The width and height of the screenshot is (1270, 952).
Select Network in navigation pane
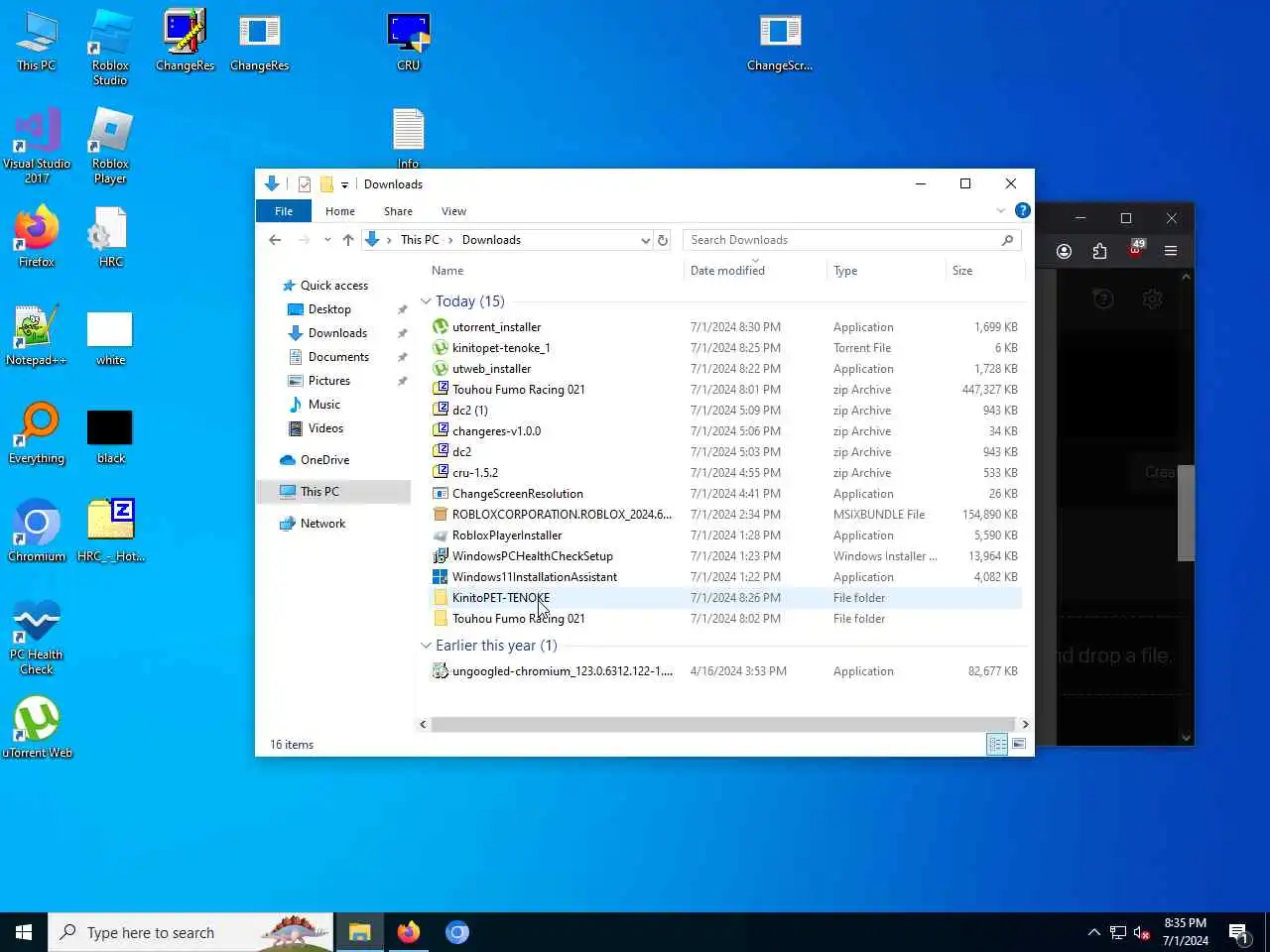(x=322, y=524)
